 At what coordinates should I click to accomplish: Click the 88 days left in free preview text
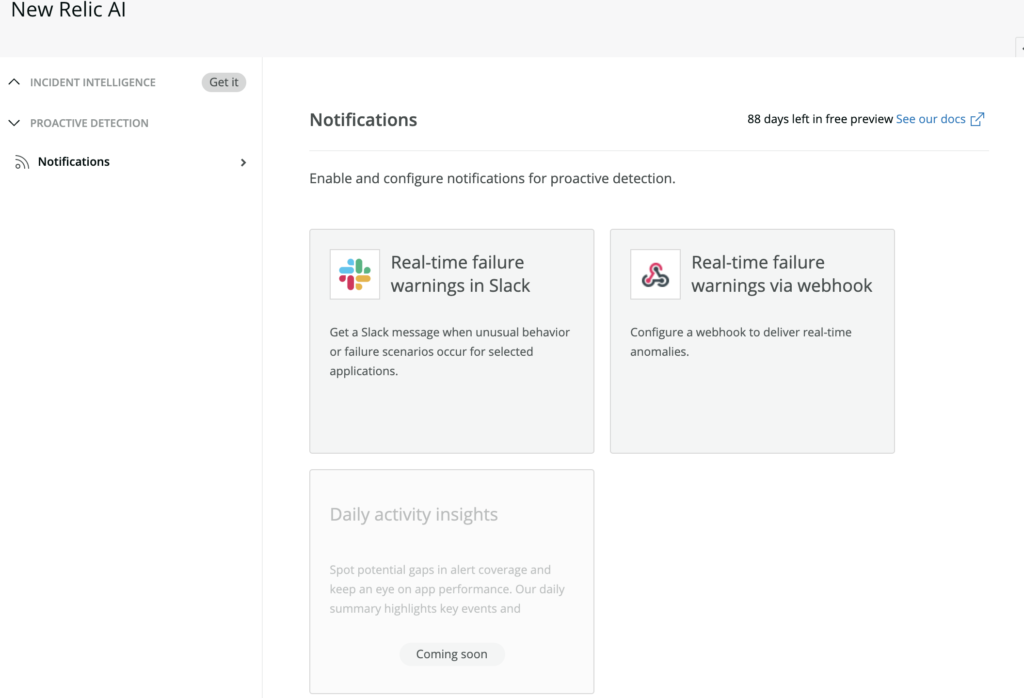[820, 119]
